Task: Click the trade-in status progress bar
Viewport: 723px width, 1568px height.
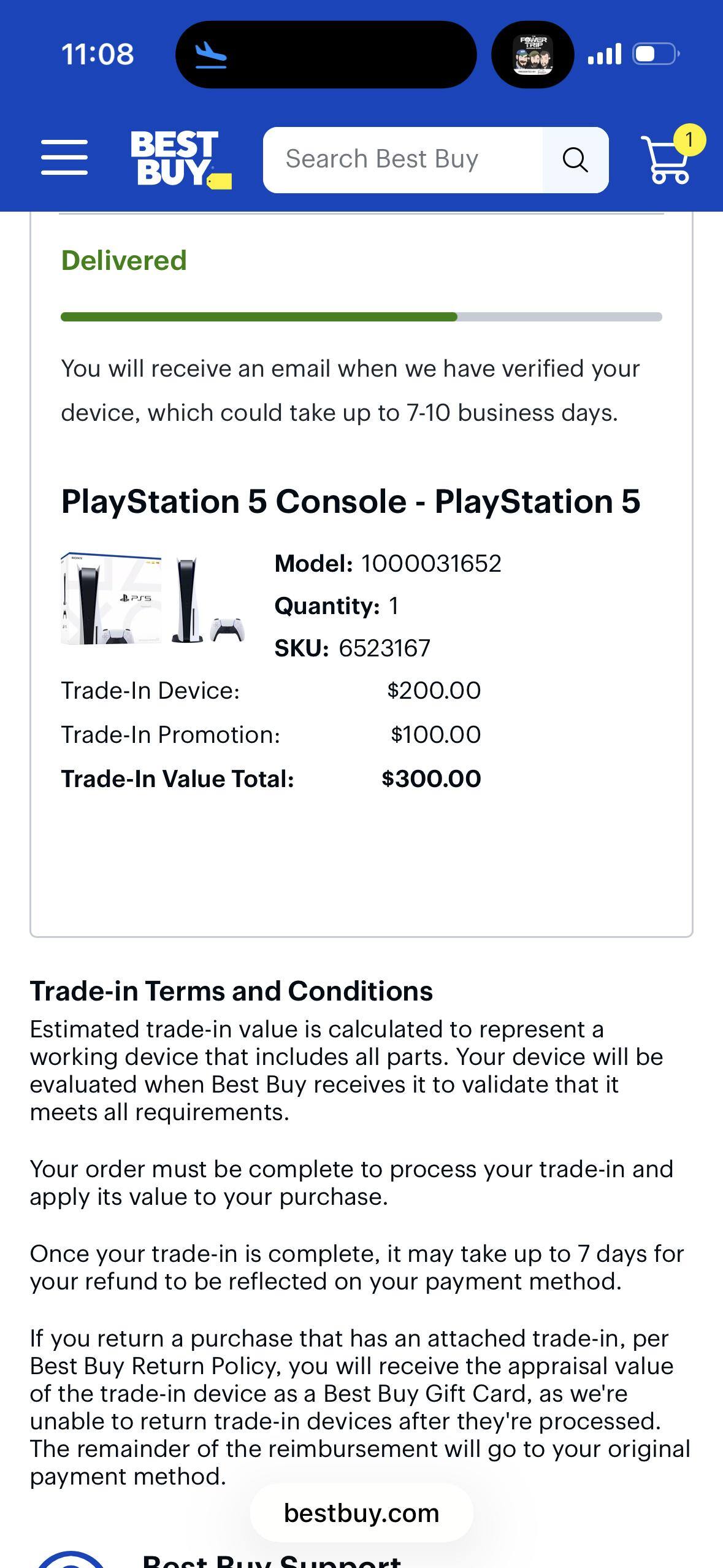Action: click(362, 317)
